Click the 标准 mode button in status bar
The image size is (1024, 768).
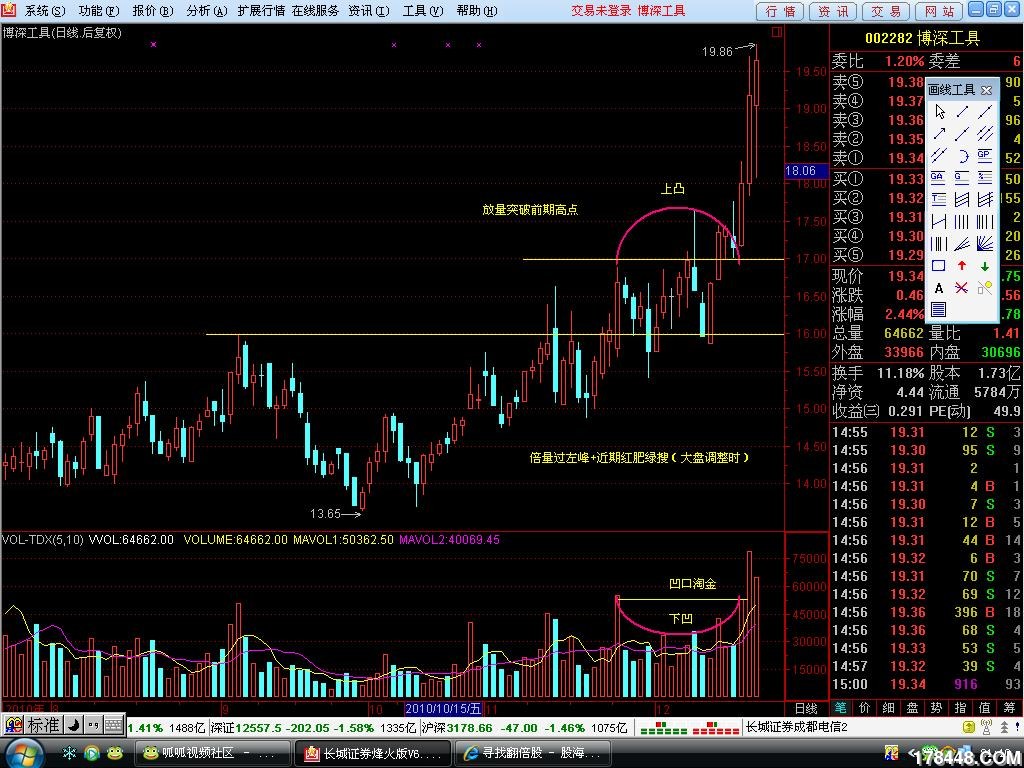click(x=43, y=725)
